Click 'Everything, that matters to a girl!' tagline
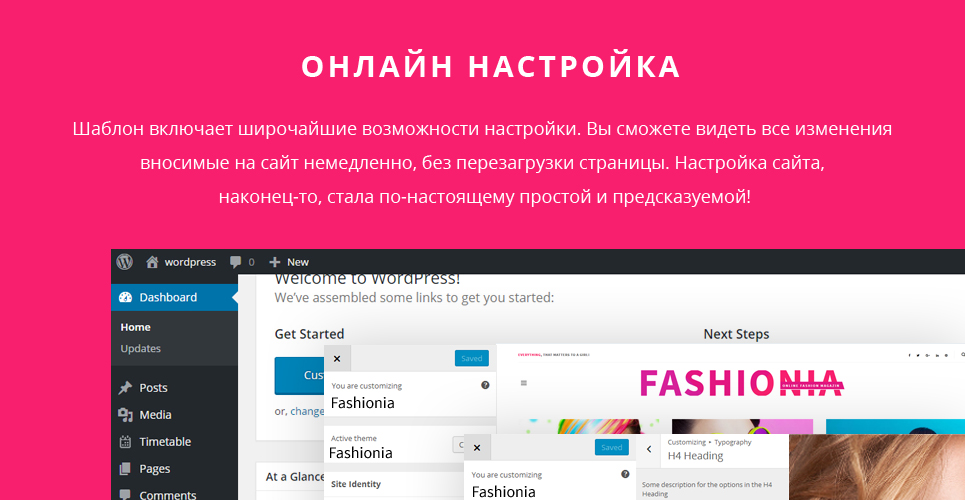 (553, 355)
